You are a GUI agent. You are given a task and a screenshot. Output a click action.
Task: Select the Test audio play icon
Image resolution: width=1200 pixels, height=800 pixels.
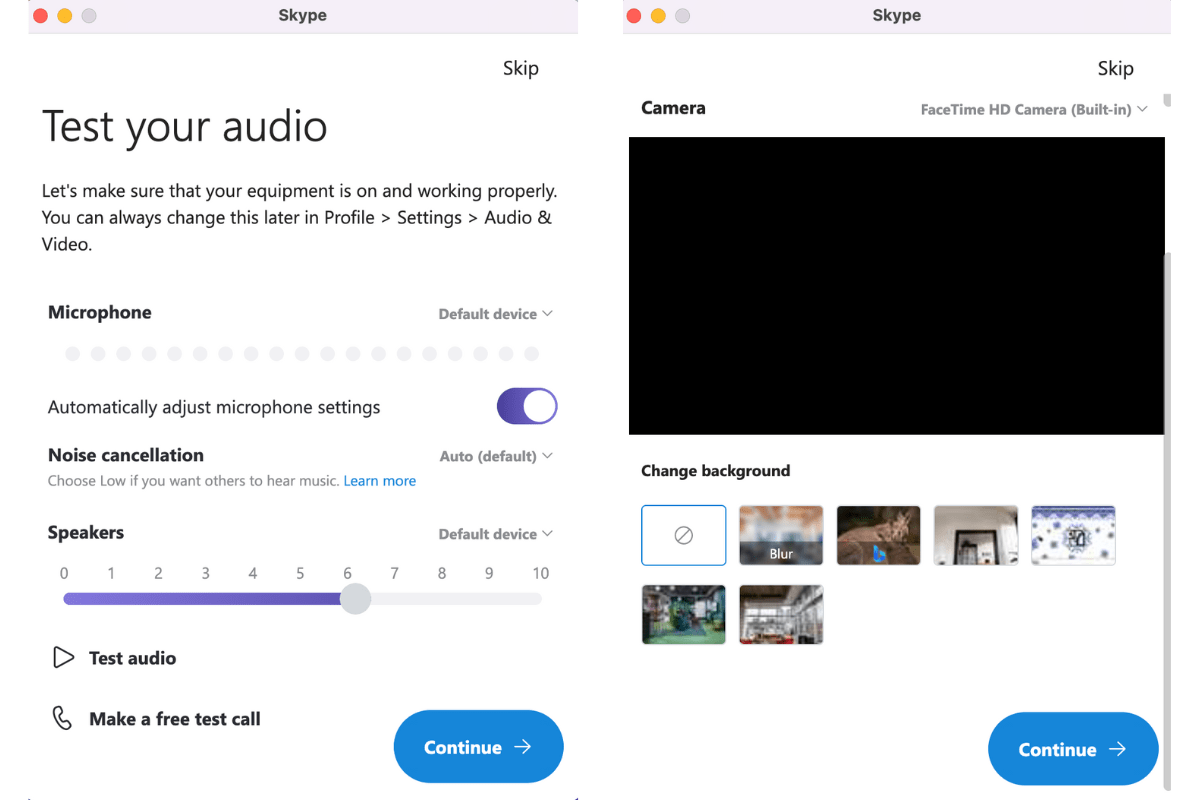click(x=63, y=657)
